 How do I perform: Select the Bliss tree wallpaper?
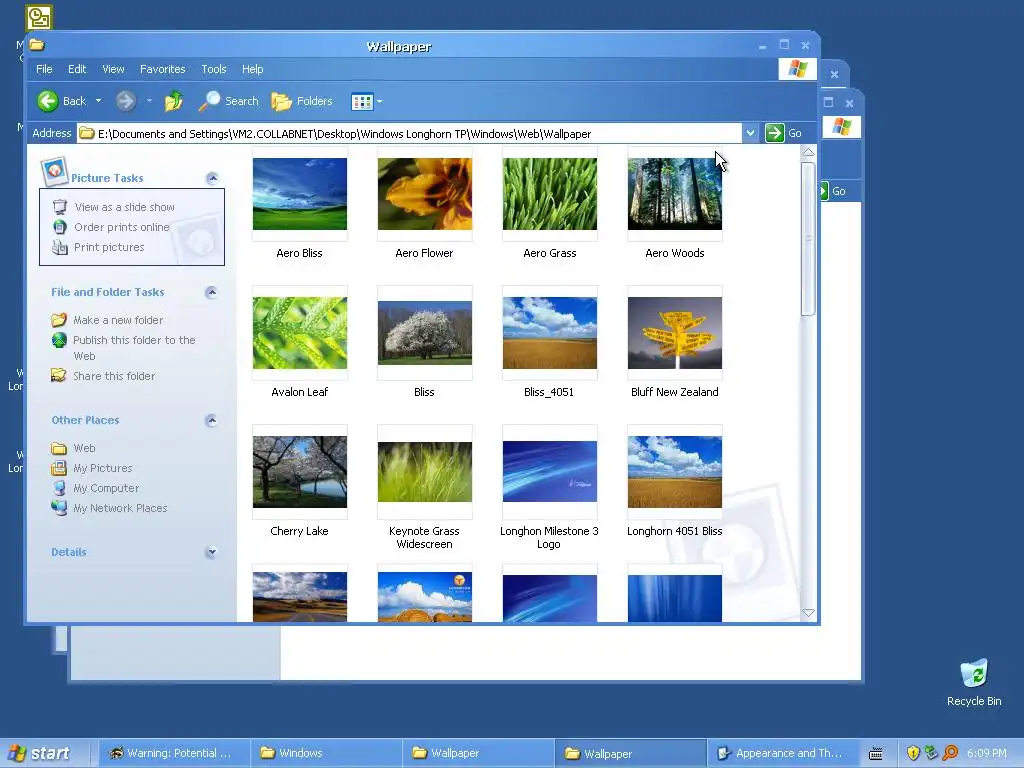click(424, 333)
